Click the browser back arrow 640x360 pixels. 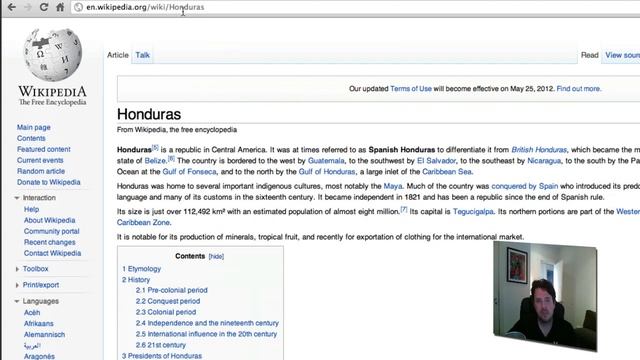12,7
